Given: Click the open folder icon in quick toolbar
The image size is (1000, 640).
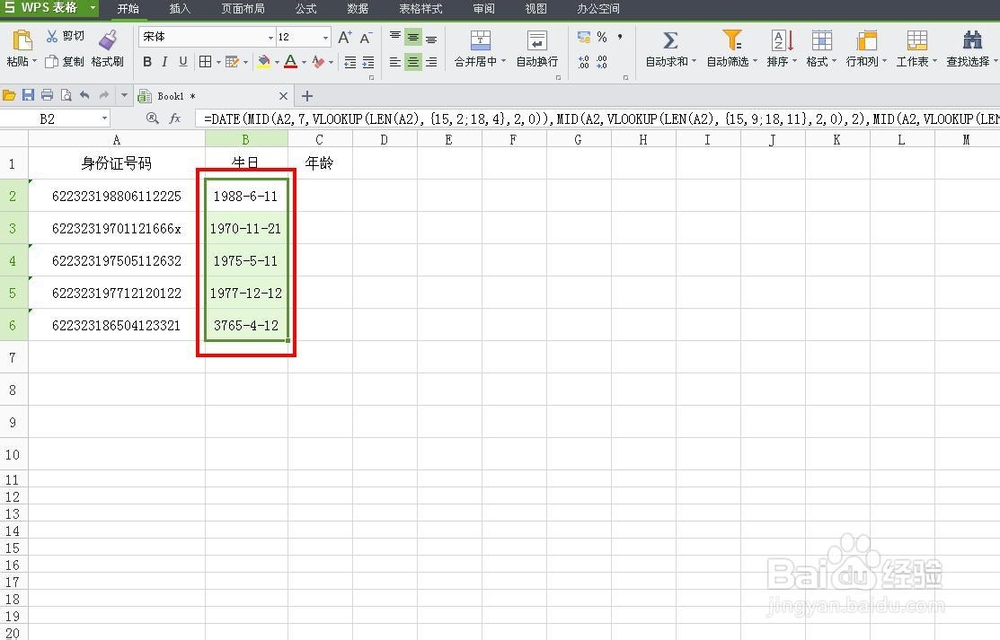Looking at the screenshot, I should point(9,96).
